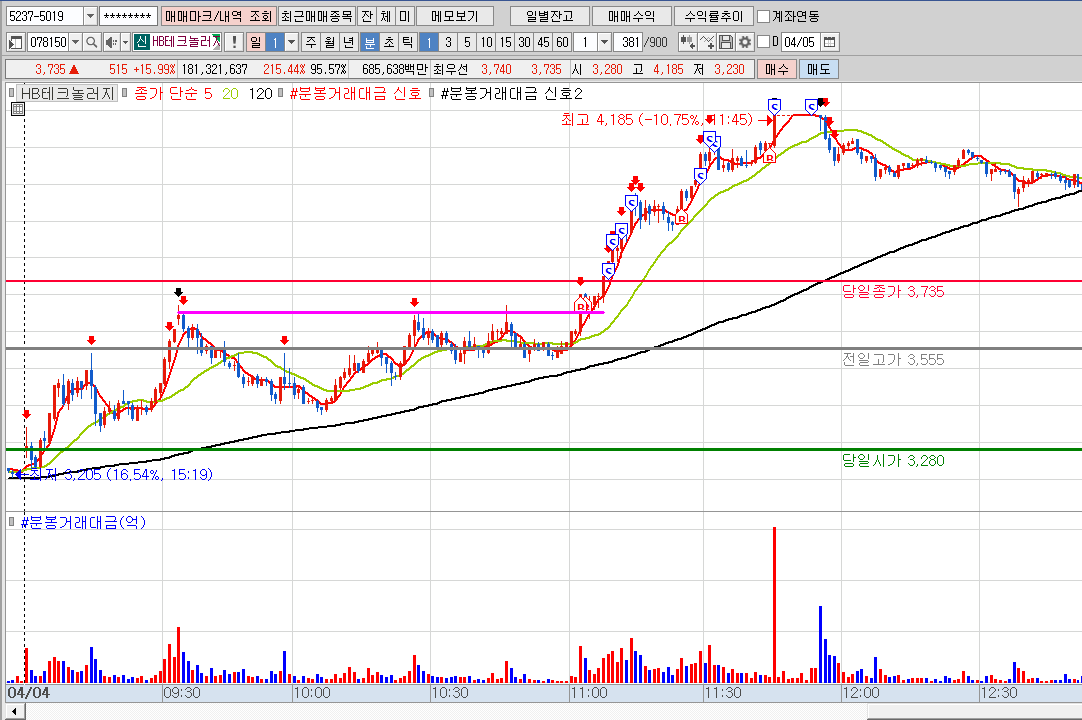Toggle #분봉거래대금 신호 indicator legend marker
Viewport: 1082px width, 720px height.
[x=281, y=93]
